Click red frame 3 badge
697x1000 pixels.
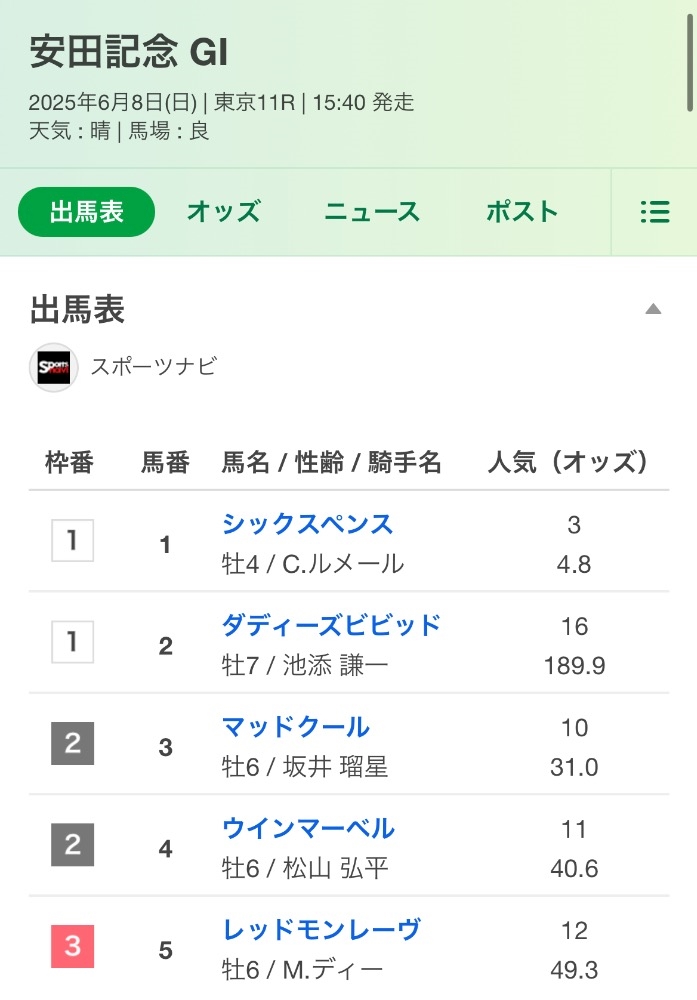72,947
